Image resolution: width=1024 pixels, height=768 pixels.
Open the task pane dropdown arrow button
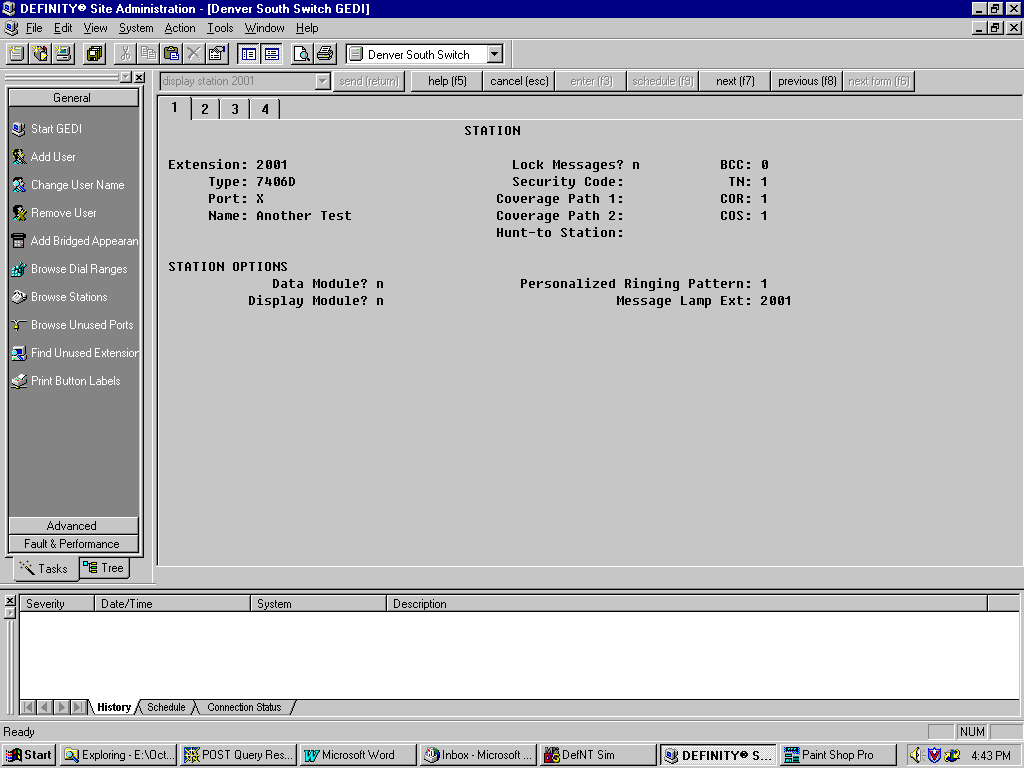pos(126,77)
